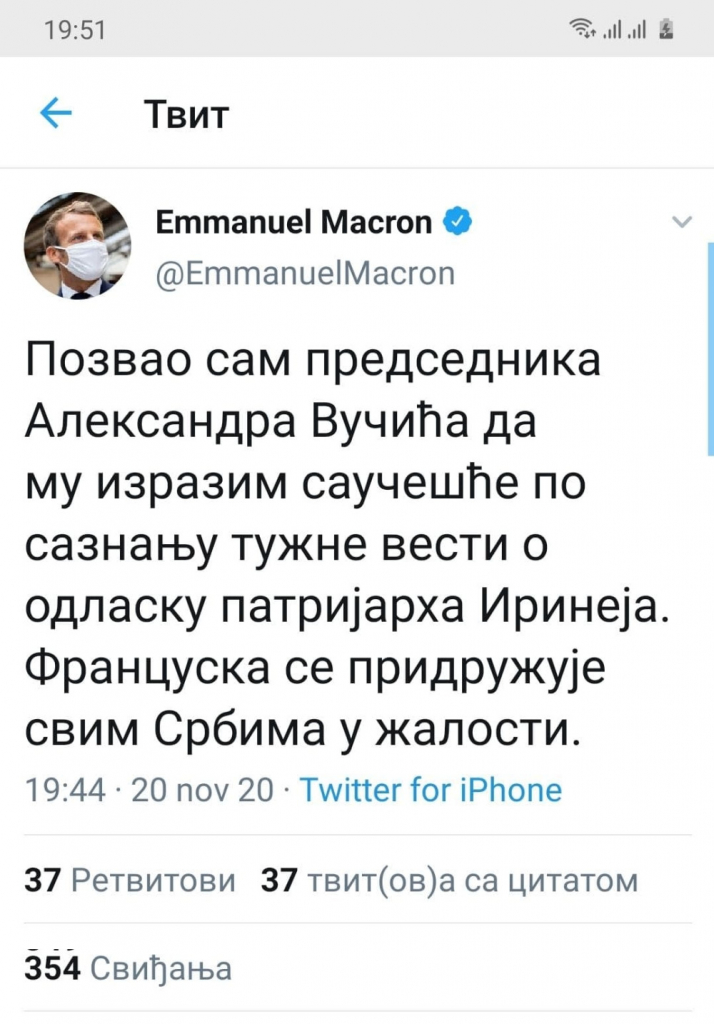
Task: Tap the back arrow to leave tweet
Action: [x=56, y=114]
